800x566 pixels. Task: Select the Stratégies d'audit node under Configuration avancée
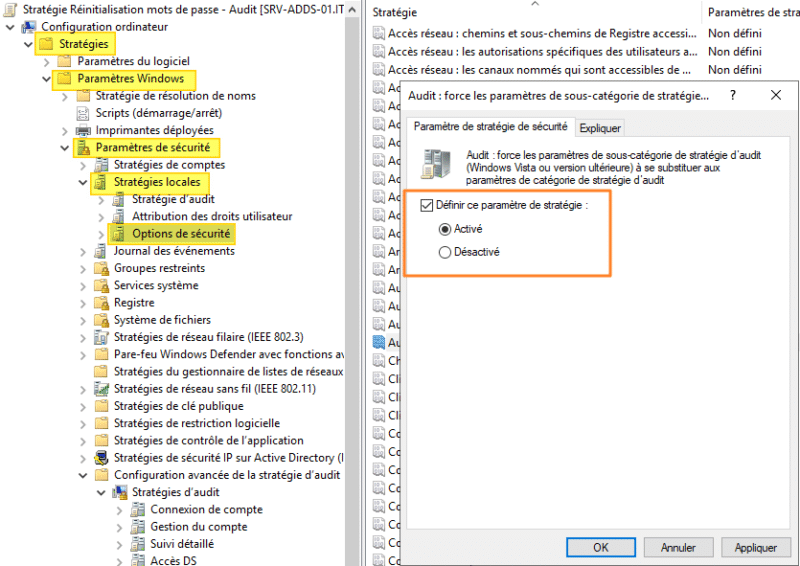point(176,493)
